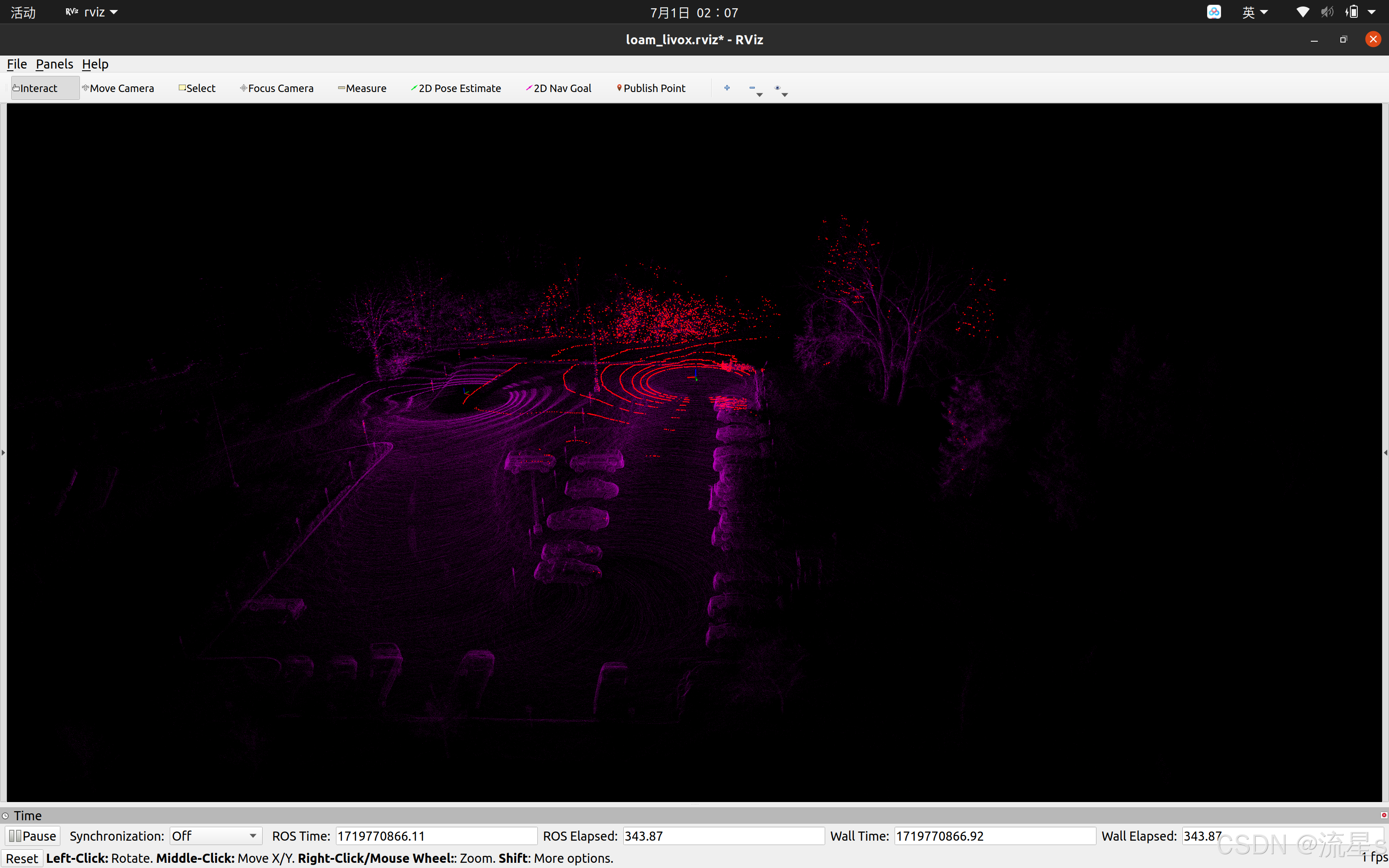
Task: Click the red lidar scan center axes marker
Action: coord(696,376)
